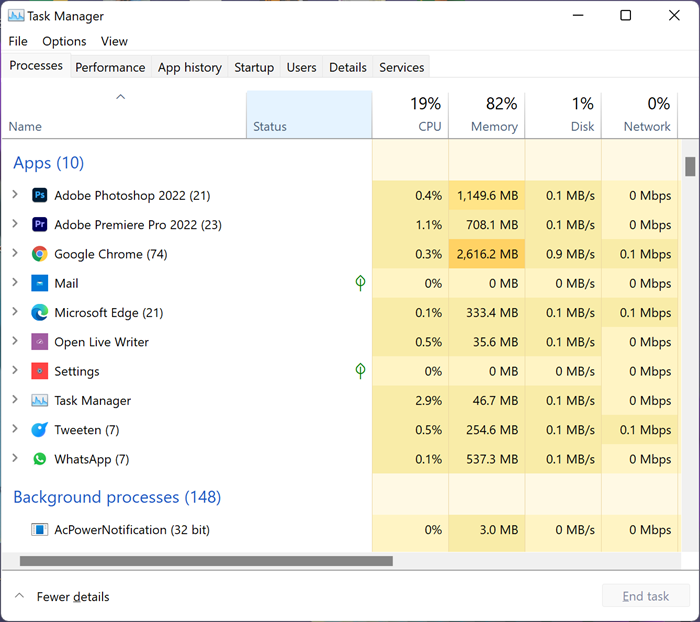This screenshot has width=700, height=622.
Task: Switch to the Services tab
Action: click(x=401, y=67)
